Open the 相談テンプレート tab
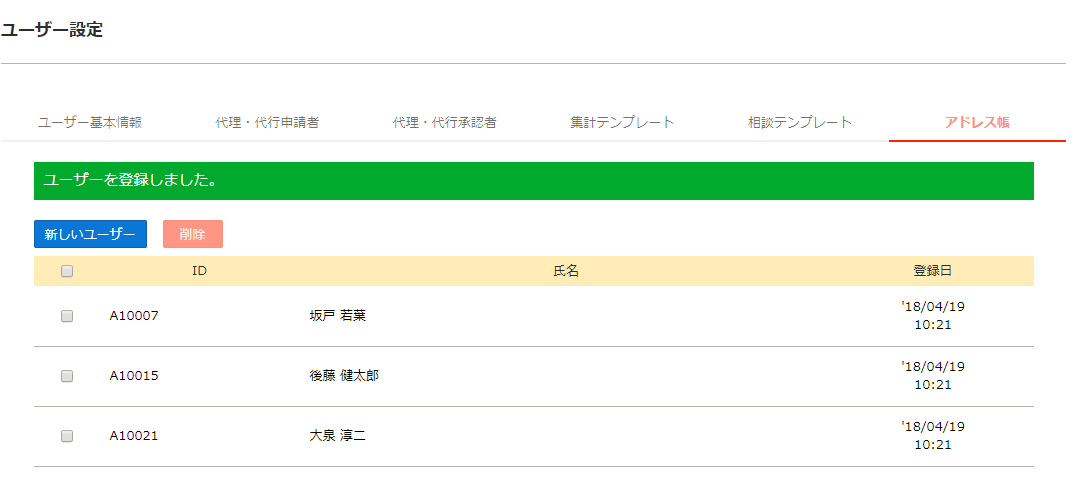Screen dimensions: 1086x484 800,123
